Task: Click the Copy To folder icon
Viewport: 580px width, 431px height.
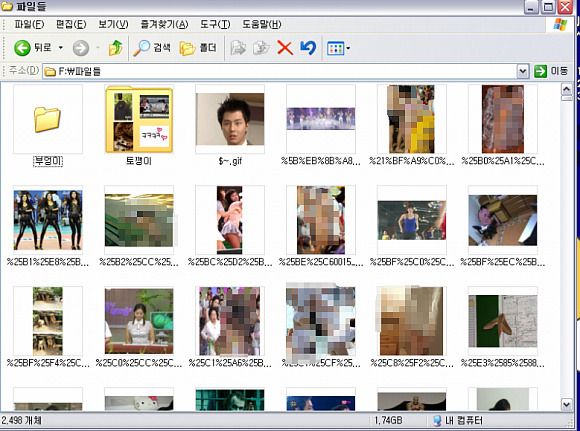Action: (261, 48)
